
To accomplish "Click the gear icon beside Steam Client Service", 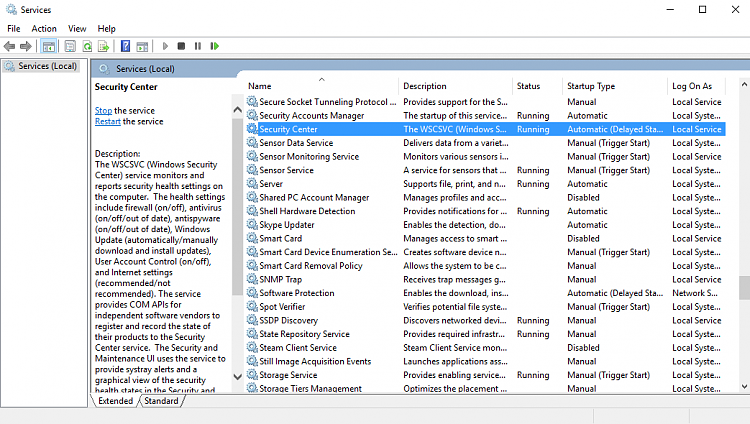I will [x=252, y=347].
